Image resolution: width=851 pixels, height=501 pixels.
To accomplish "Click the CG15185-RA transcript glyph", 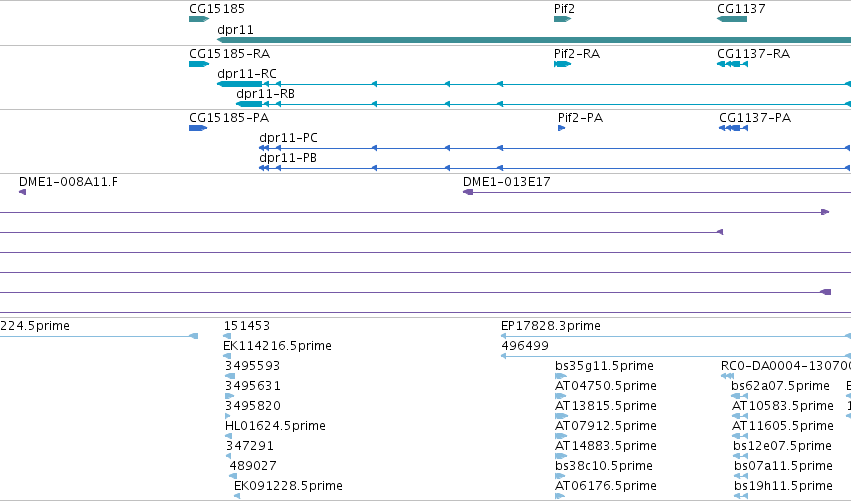I will tap(199, 64).
